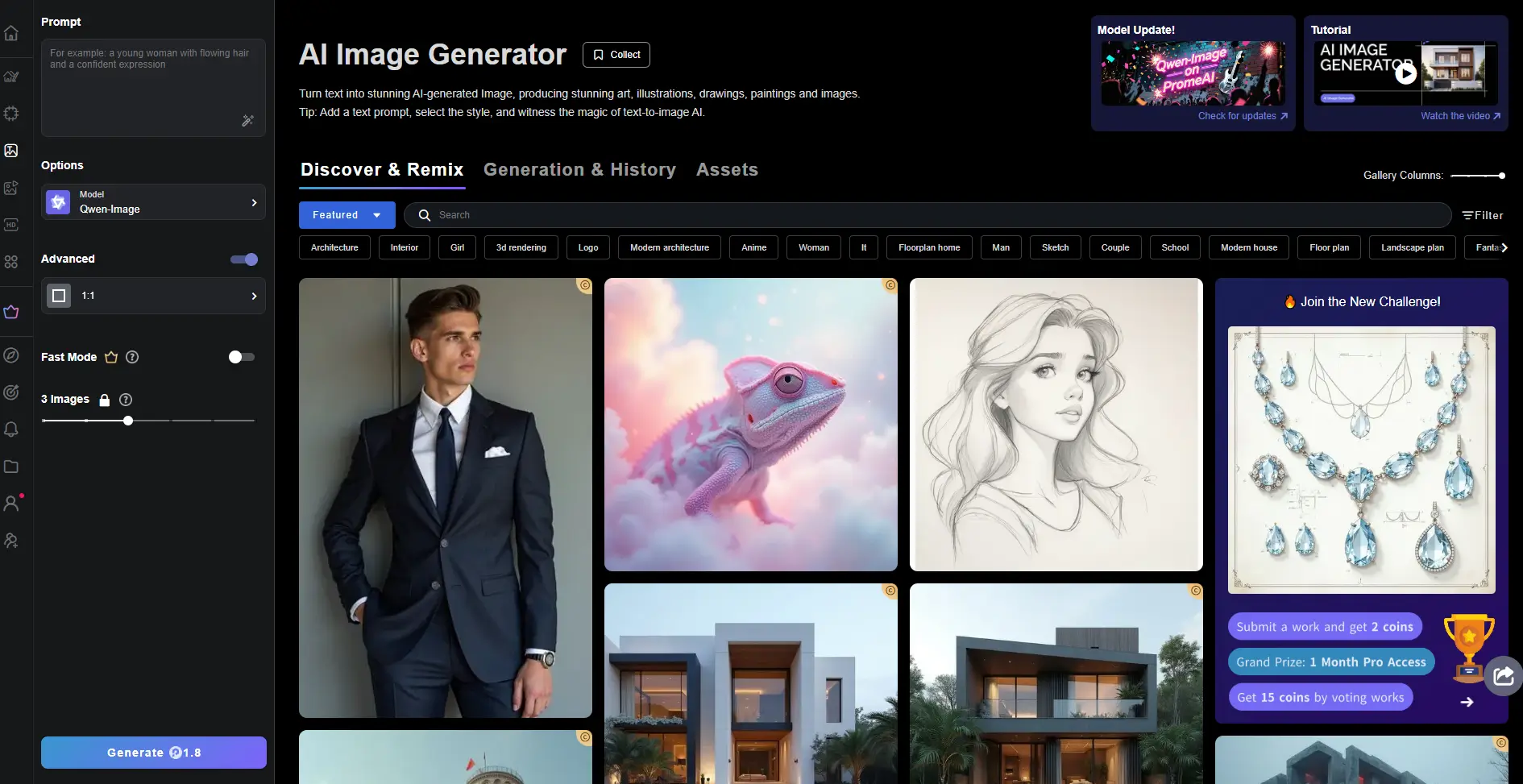Viewport: 1523px width, 784px height.
Task: Open the folder icon in sidebar
Action: point(11,467)
